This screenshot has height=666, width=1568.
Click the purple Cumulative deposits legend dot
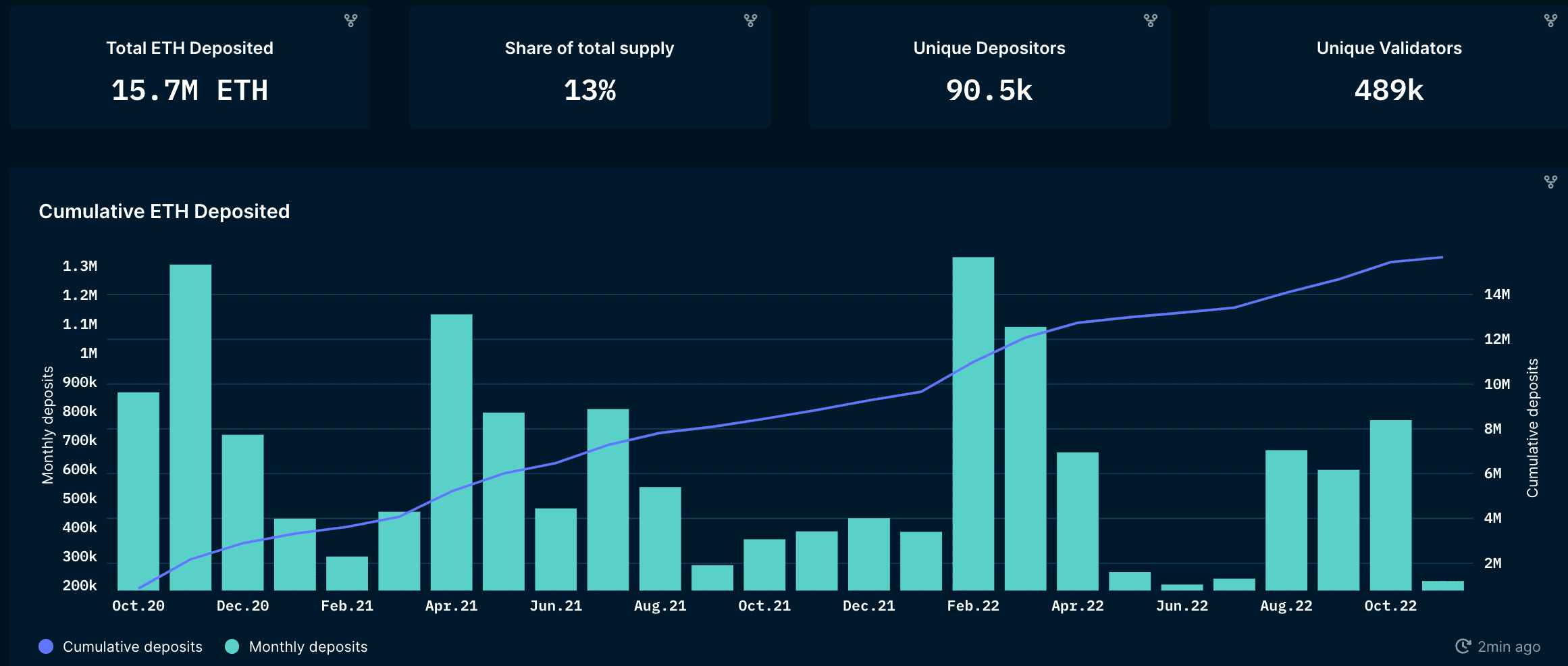pyautogui.click(x=46, y=646)
